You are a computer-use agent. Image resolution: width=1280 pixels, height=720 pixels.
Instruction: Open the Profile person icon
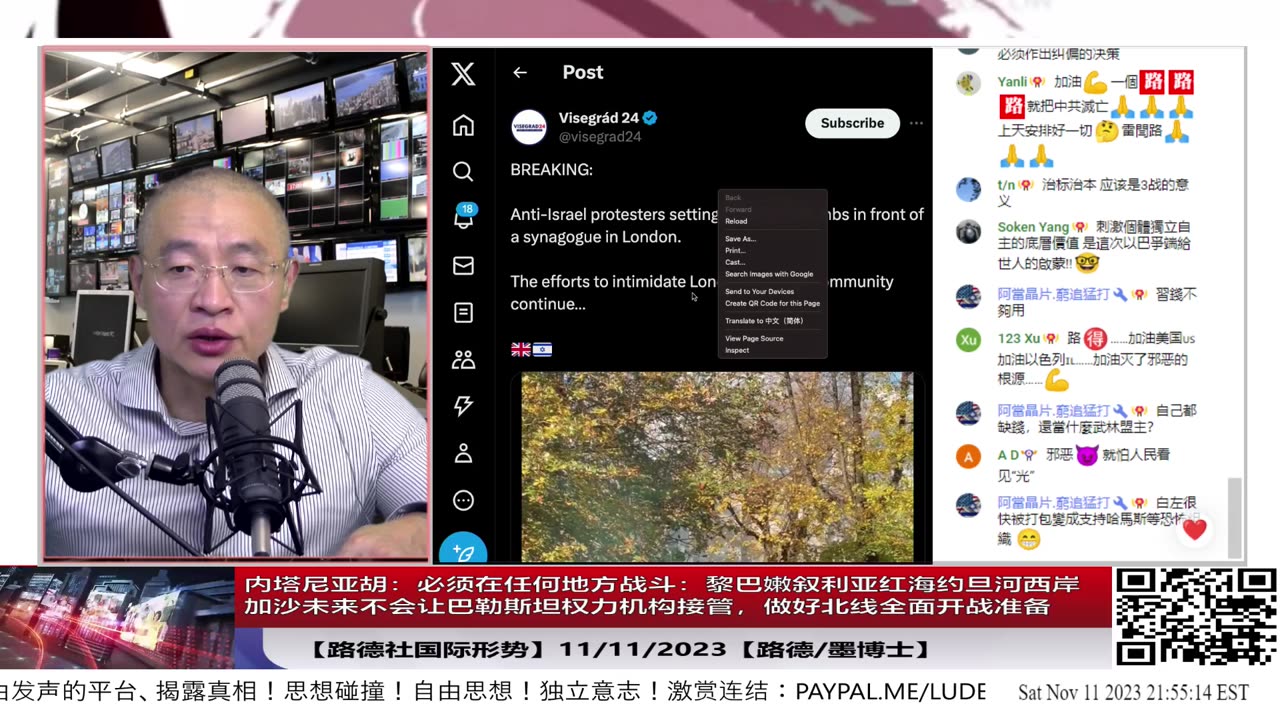click(463, 453)
